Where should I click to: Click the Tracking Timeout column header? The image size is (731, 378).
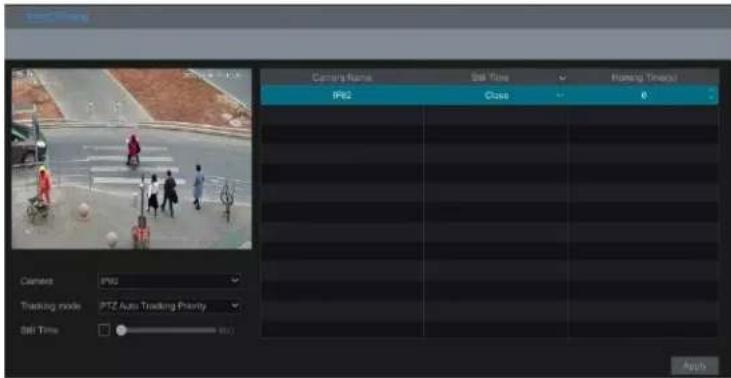(x=644, y=78)
